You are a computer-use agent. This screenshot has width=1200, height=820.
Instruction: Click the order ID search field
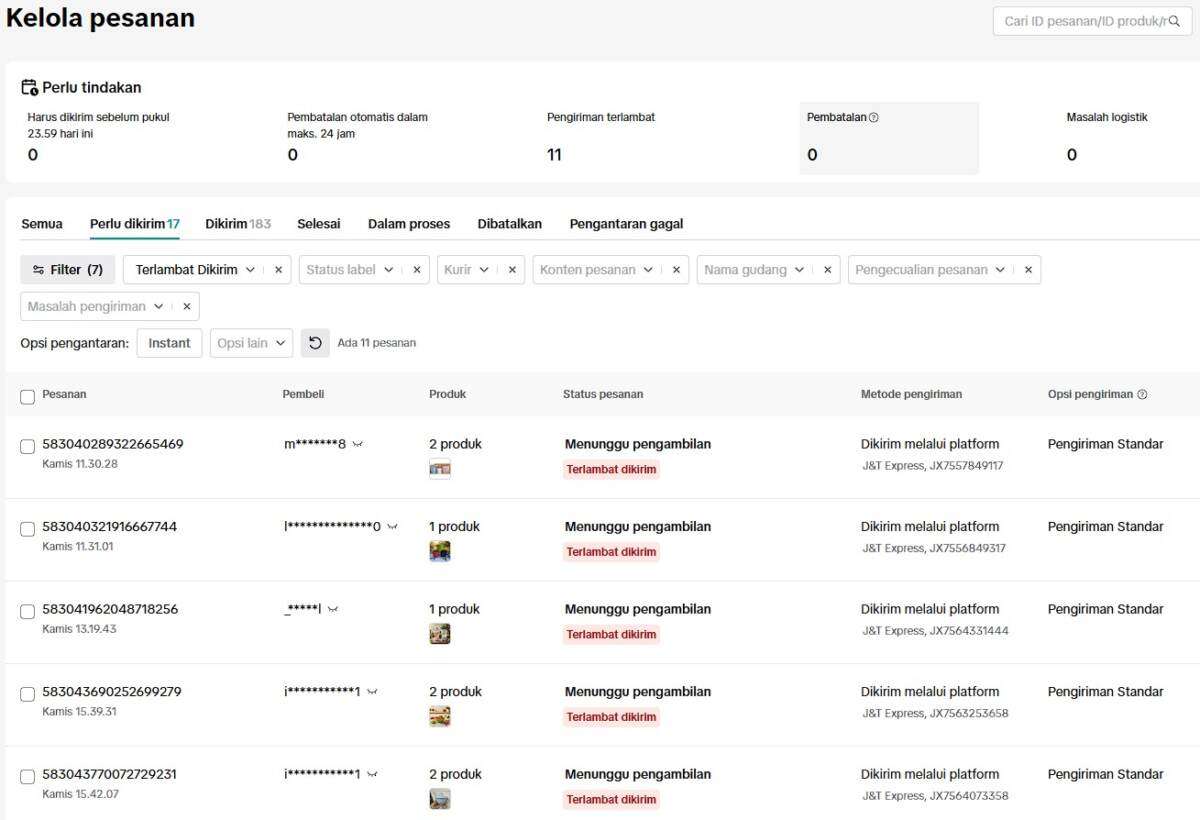click(1083, 21)
